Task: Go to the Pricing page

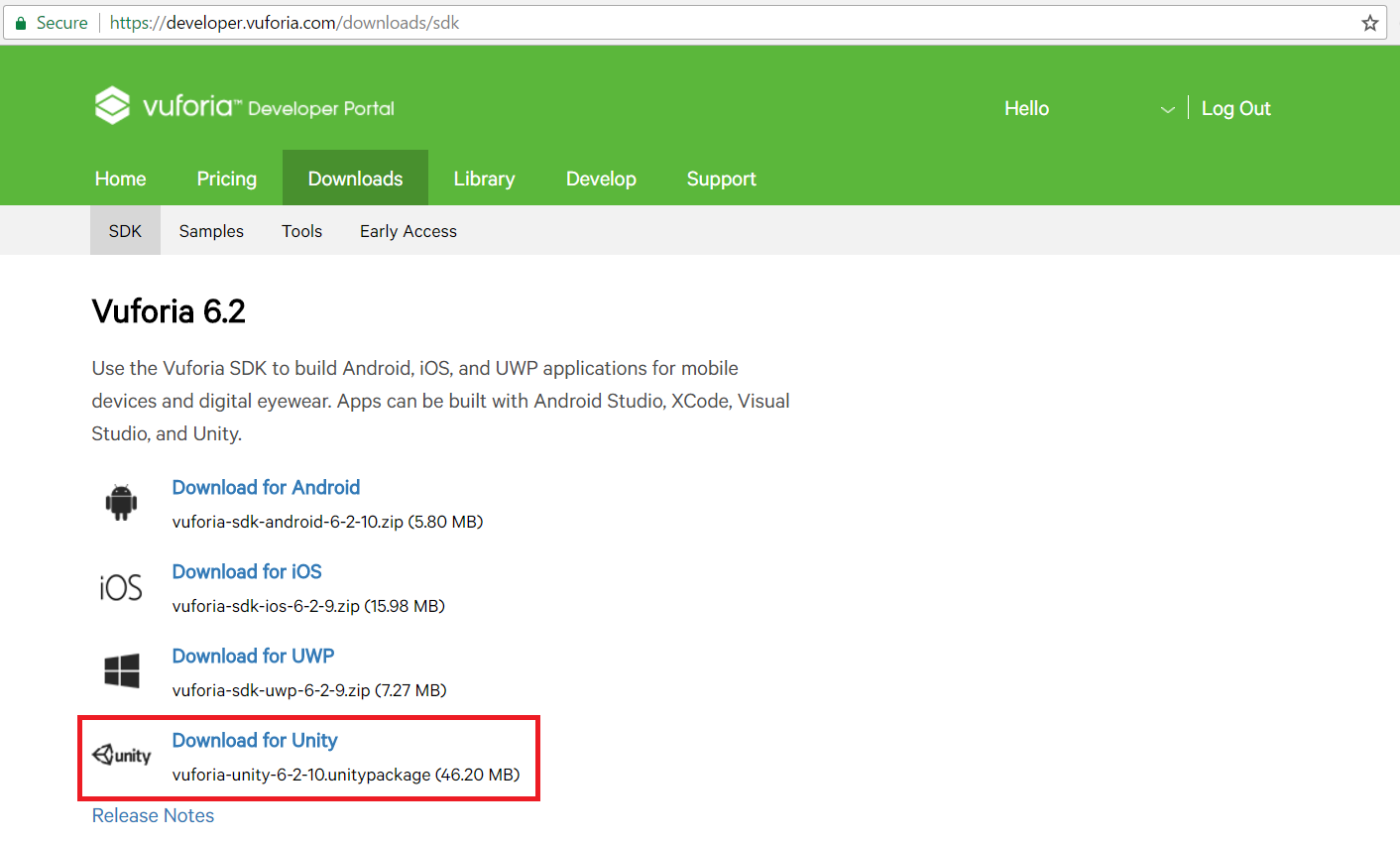Action: [x=227, y=179]
